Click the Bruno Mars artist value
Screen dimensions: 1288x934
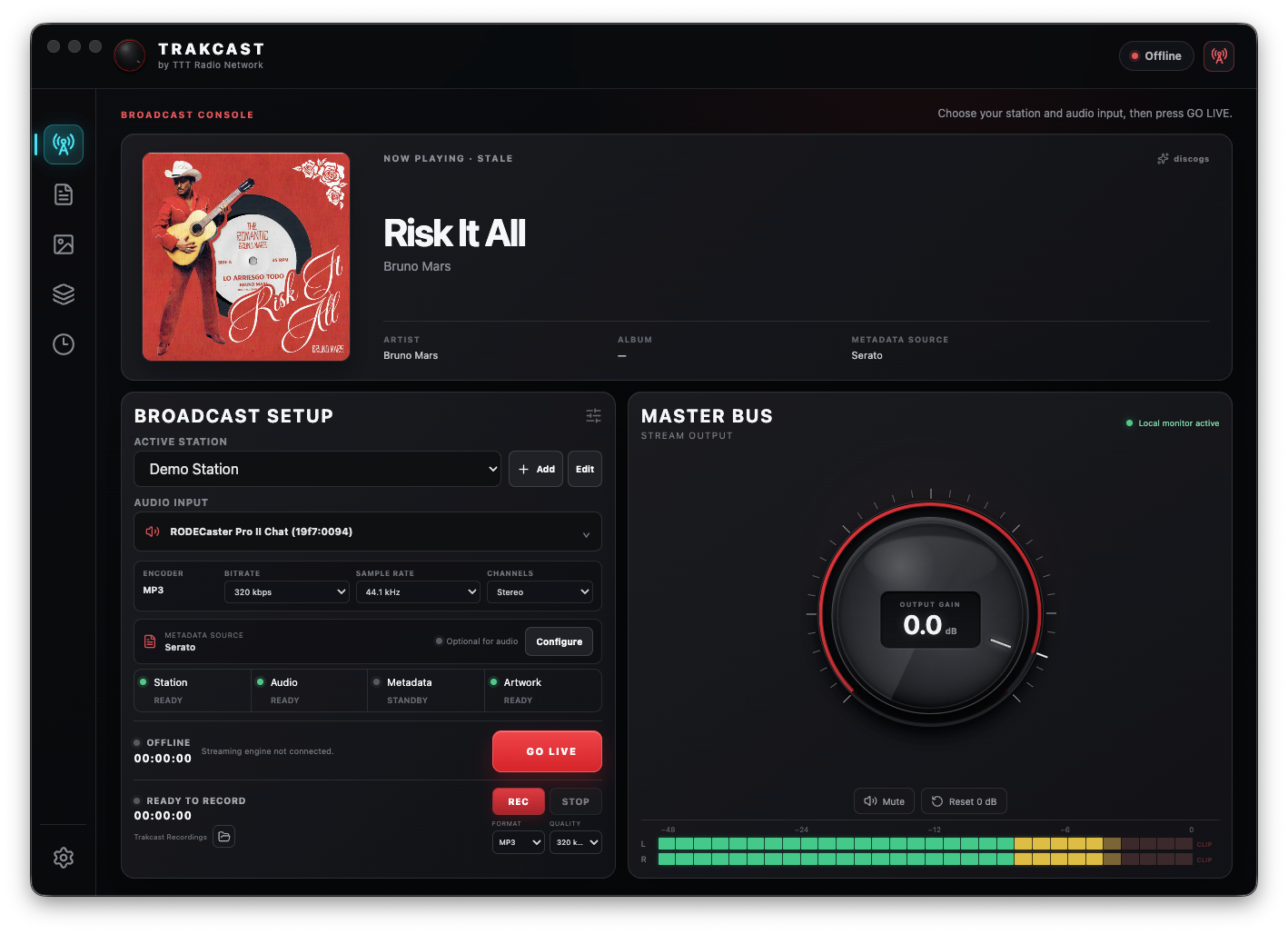coord(411,355)
